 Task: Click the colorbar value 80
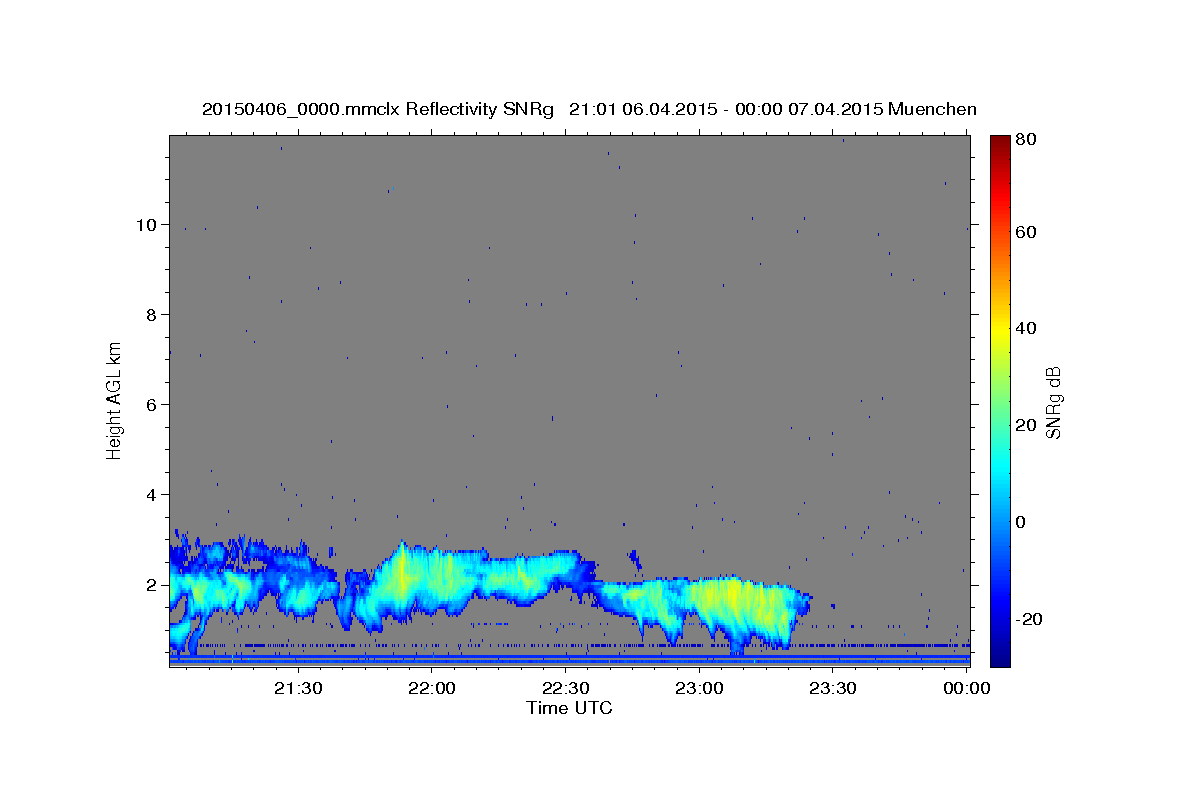point(1025,140)
